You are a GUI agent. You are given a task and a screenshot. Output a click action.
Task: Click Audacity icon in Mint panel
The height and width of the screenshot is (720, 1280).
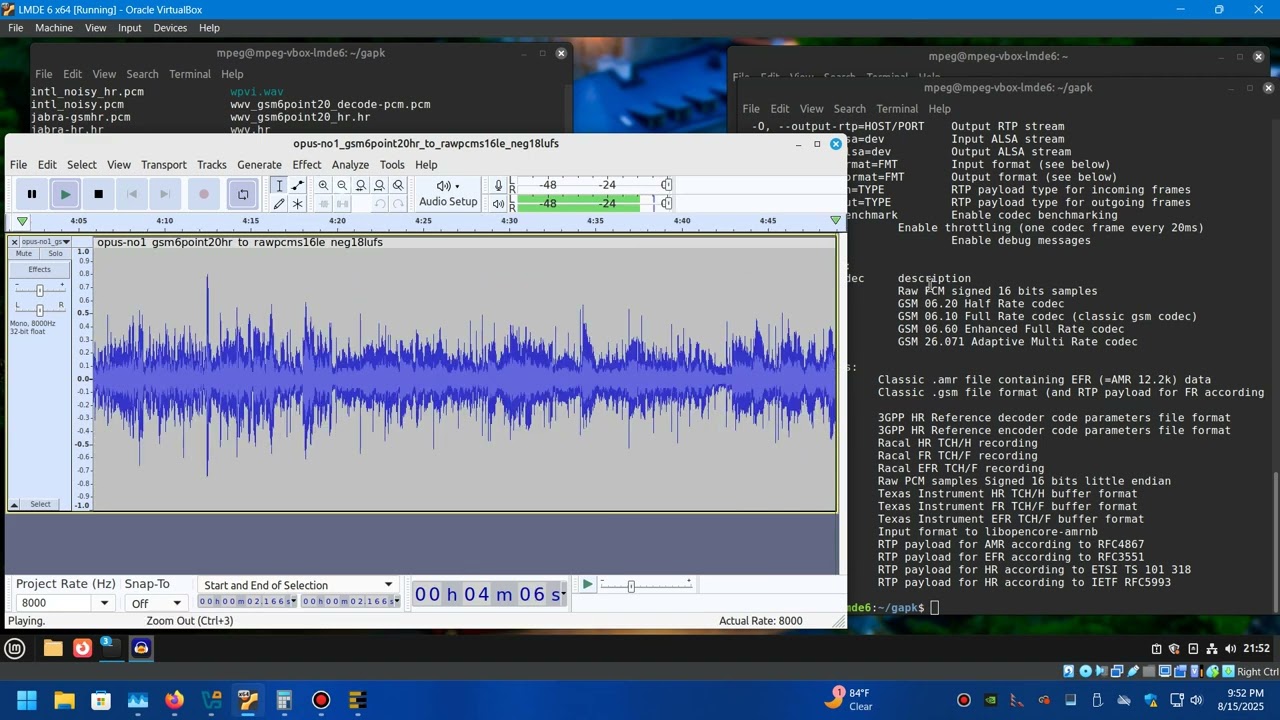click(141, 648)
